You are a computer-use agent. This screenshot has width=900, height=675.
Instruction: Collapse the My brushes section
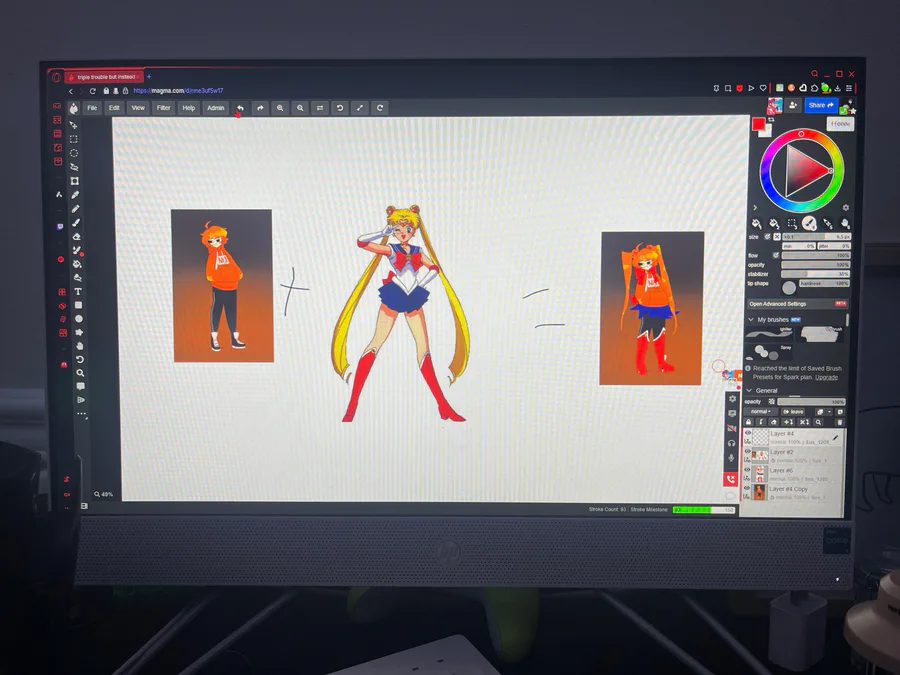coord(751,320)
